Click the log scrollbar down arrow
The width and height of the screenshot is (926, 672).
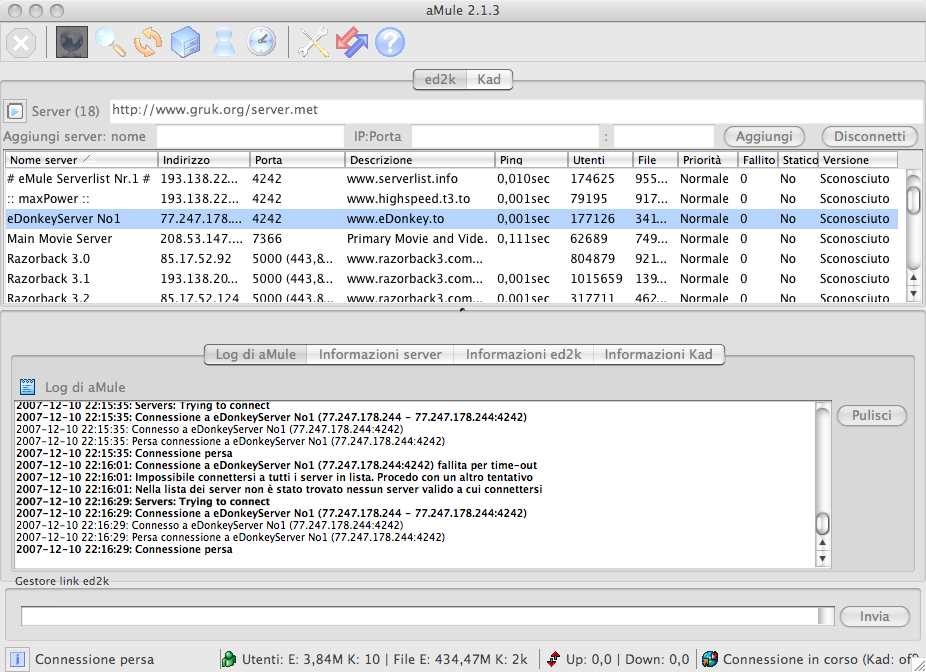tap(822, 558)
